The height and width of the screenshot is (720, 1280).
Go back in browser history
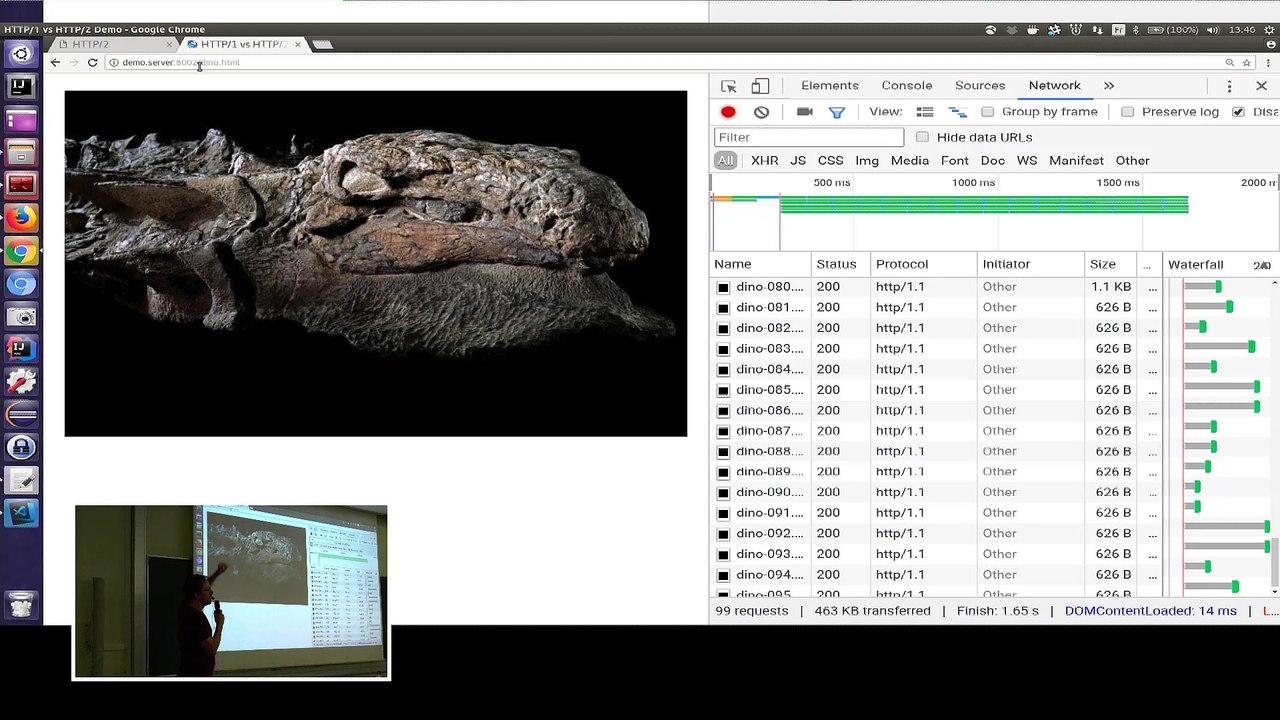[55, 62]
